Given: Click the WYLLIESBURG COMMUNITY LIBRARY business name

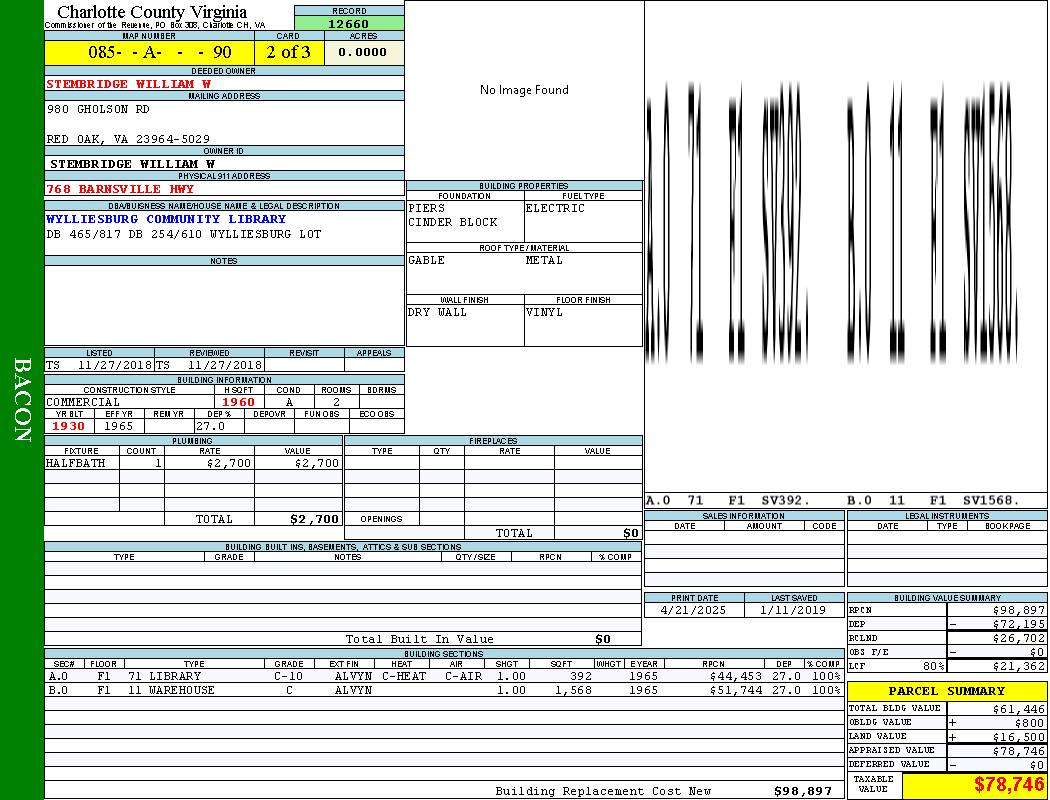Looking at the screenshot, I should pos(166,219).
